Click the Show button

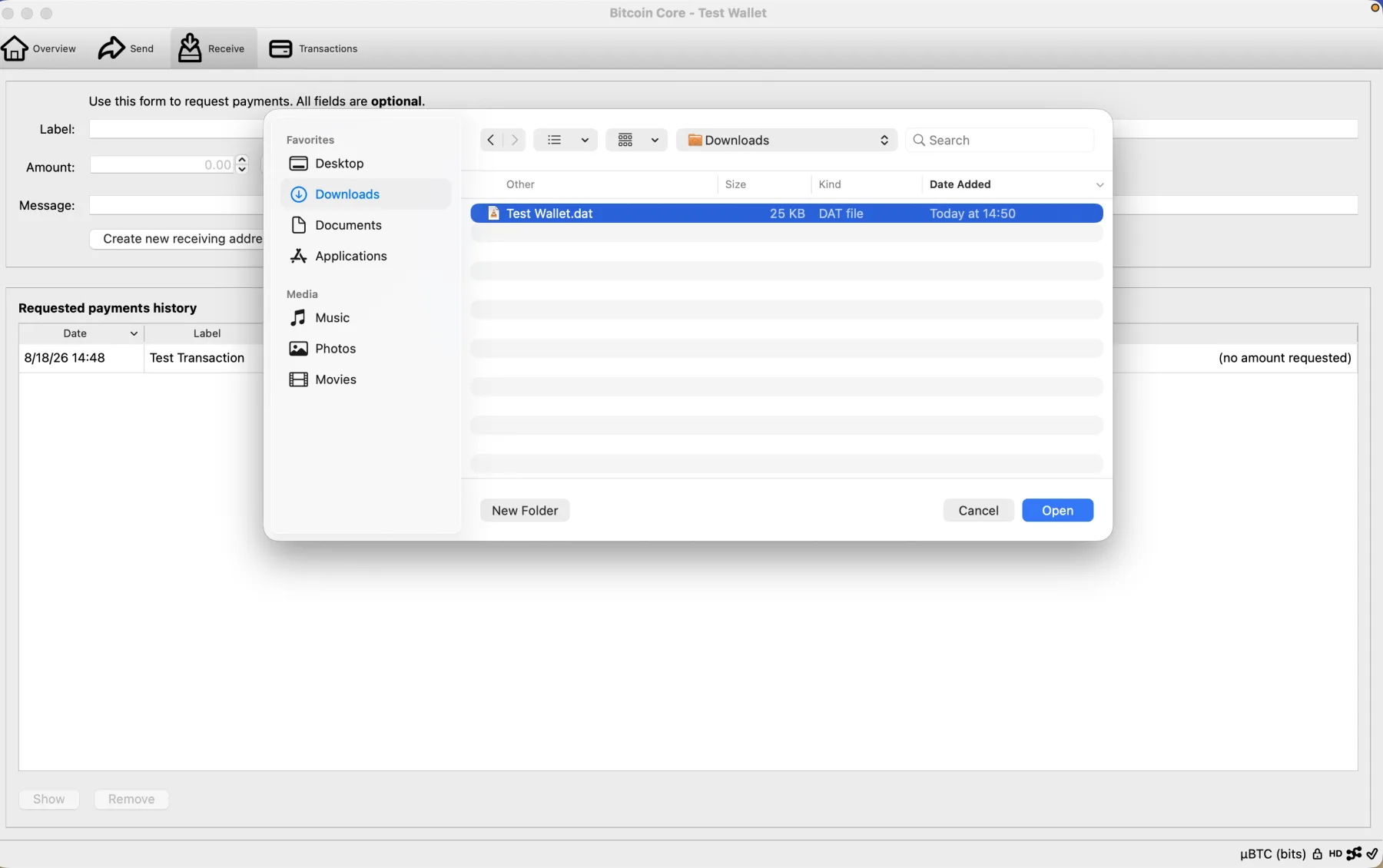pyautogui.click(x=49, y=800)
